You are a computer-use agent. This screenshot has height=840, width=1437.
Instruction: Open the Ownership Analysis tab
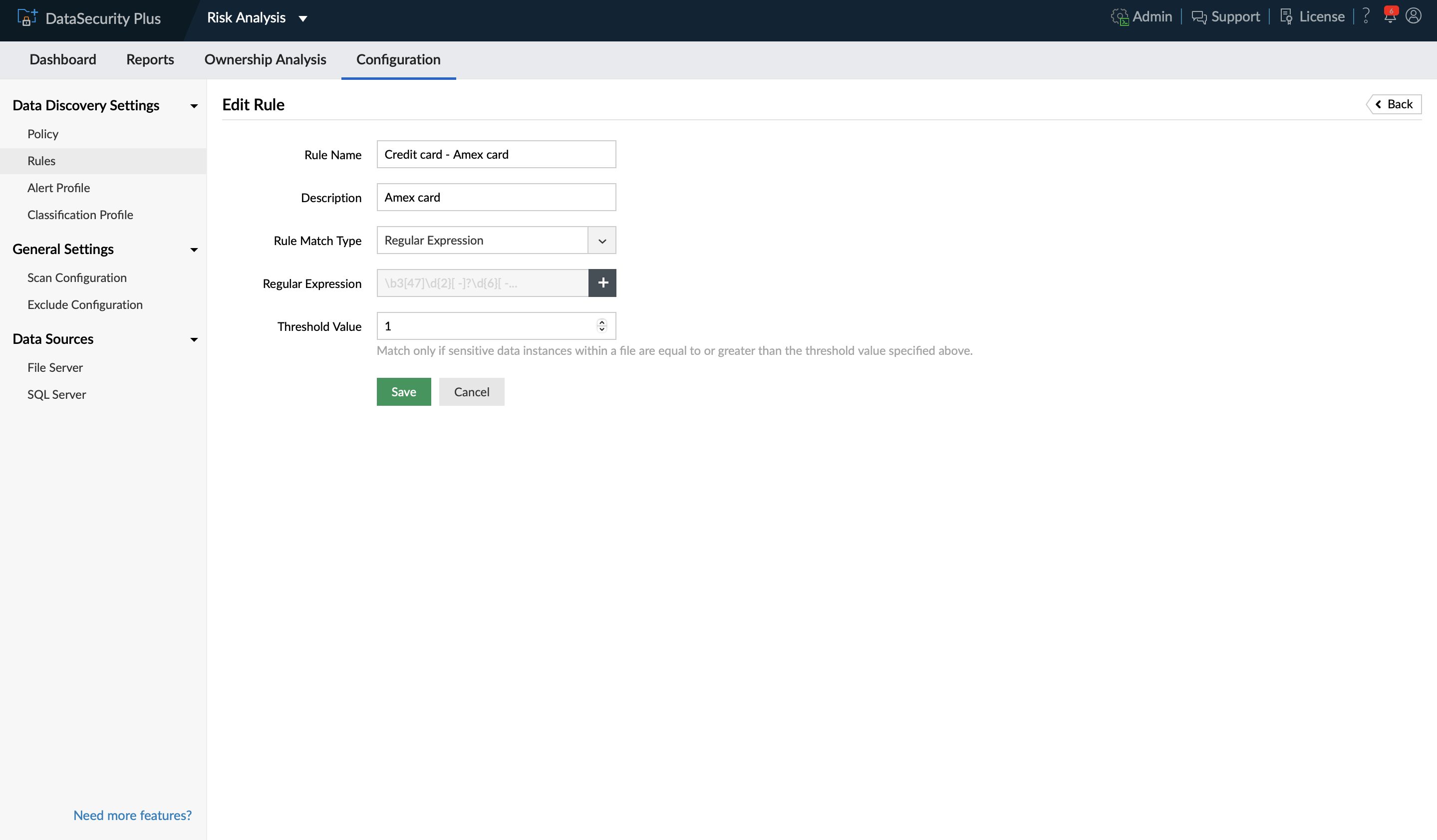click(265, 59)
